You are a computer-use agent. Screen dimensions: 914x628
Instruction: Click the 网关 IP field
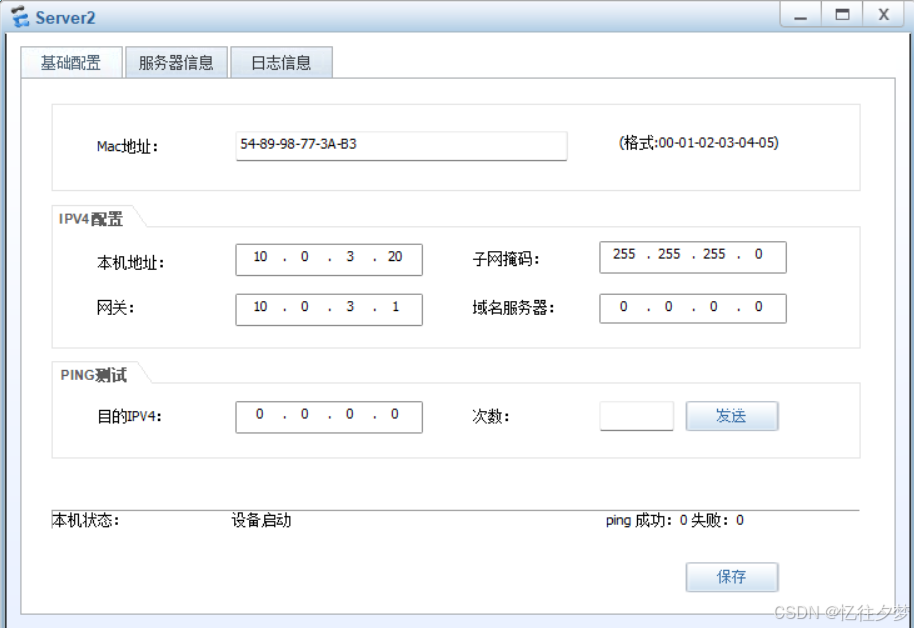tap(329, 310)
